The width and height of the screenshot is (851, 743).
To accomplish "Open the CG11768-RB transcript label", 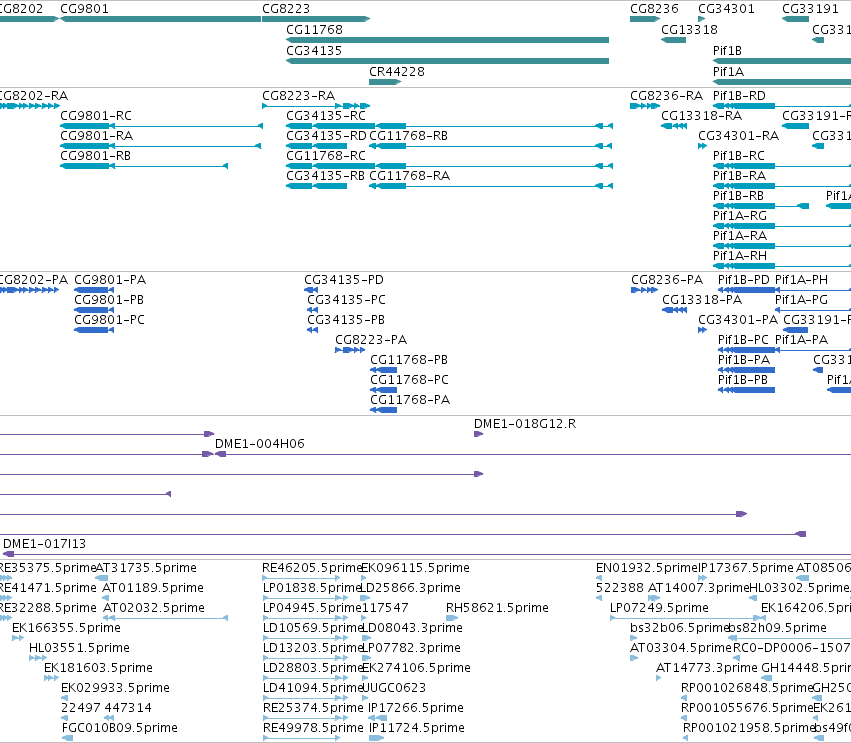I will click(x=409, y=136).
